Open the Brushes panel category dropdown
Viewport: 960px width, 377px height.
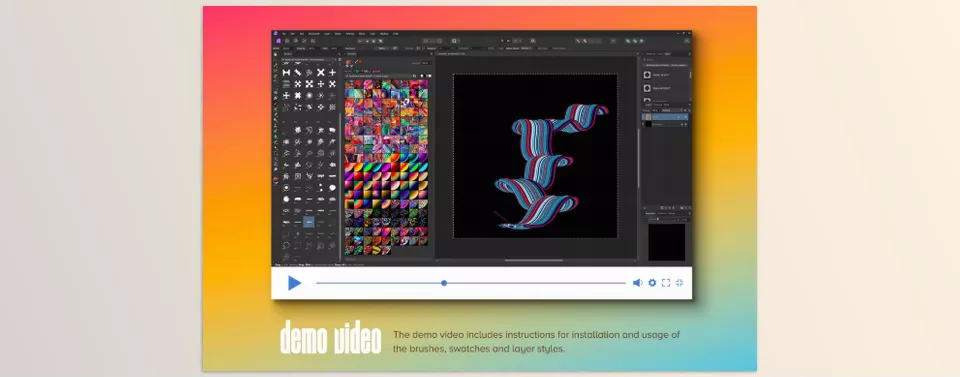point(309,60)
